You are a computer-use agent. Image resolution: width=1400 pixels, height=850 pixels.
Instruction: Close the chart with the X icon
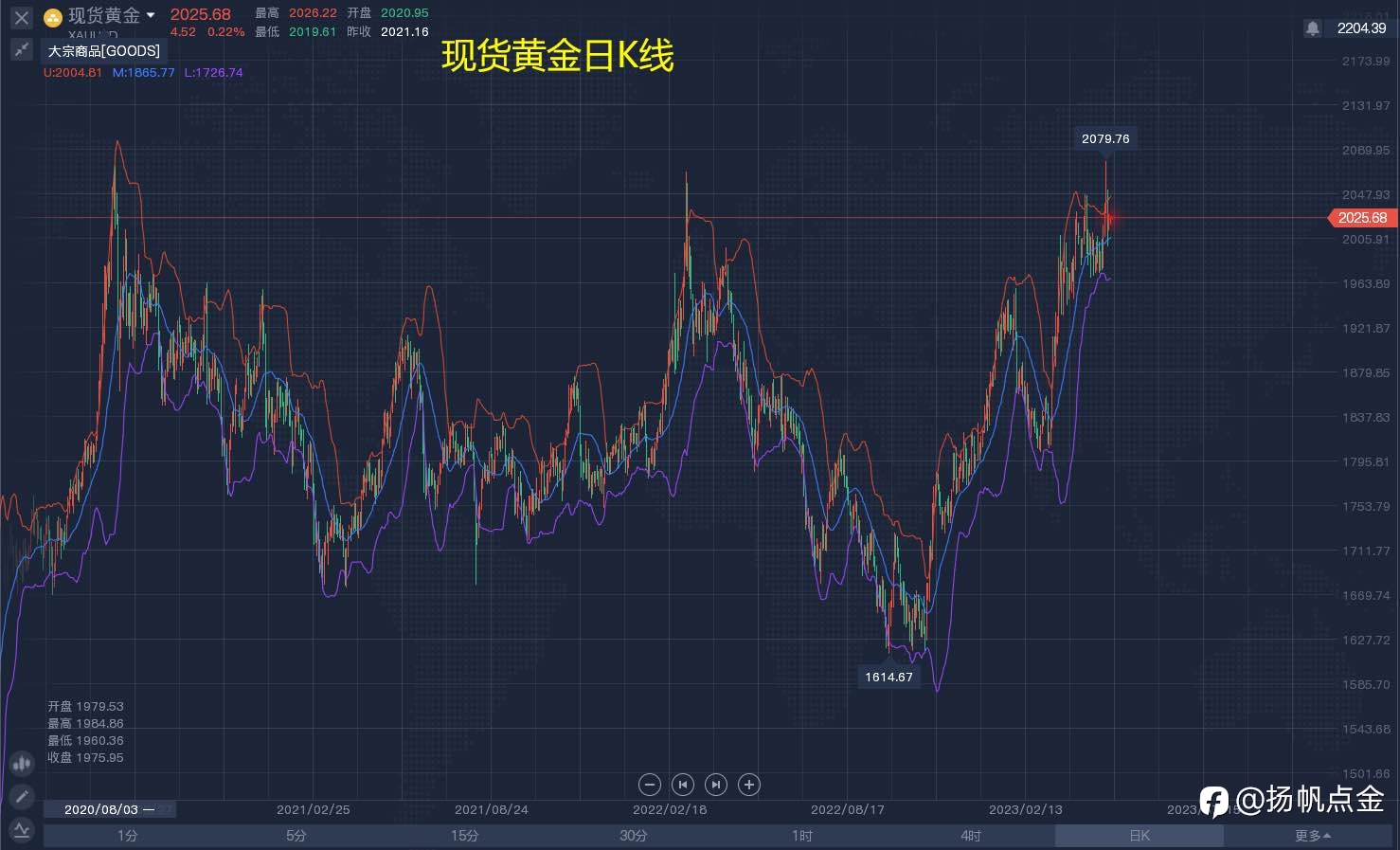[21, 17]
